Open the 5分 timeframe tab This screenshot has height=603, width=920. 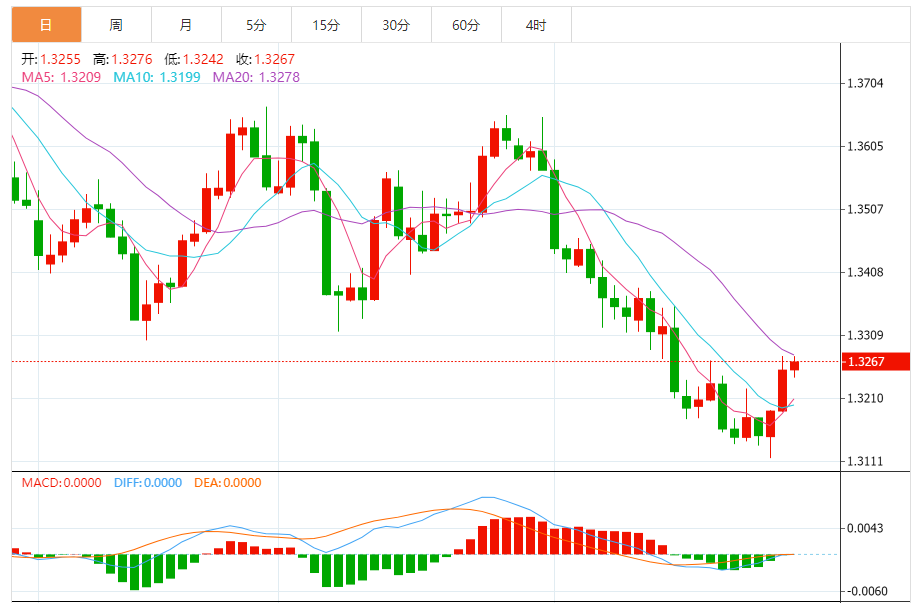click(x=256, y=25)
